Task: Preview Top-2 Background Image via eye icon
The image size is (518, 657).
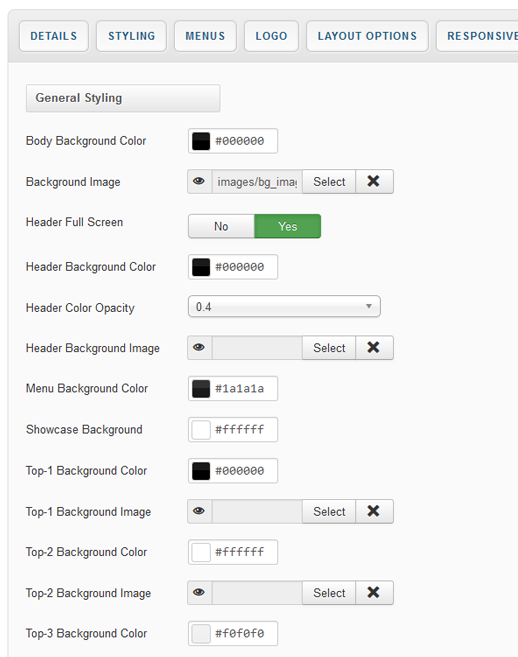Action: click(199, 592)
